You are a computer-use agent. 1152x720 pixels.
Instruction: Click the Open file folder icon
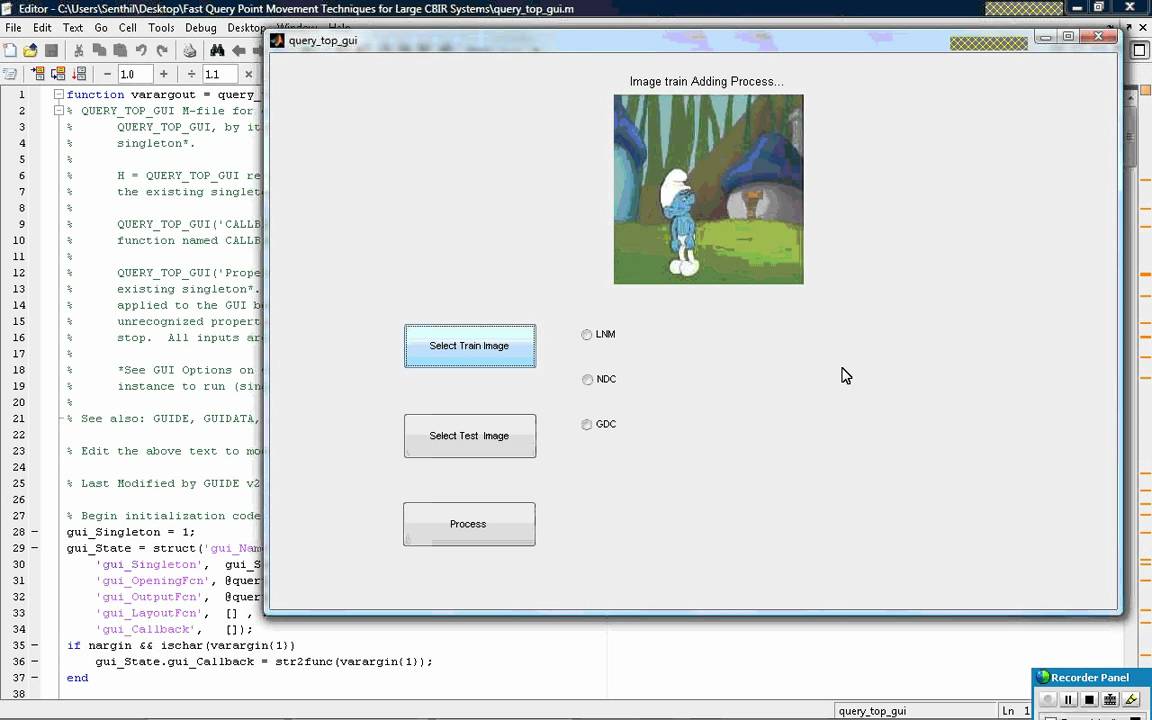[x=30, y=50]
